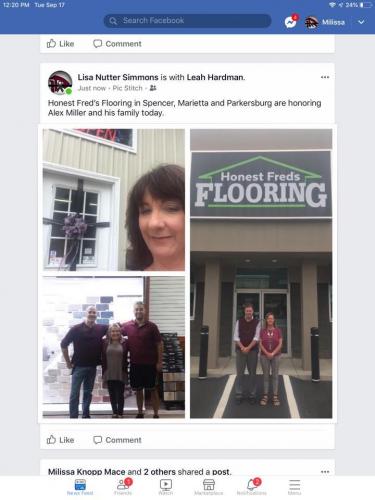Go to News Feed tab
Screen dimensions: 375x500
80,487
